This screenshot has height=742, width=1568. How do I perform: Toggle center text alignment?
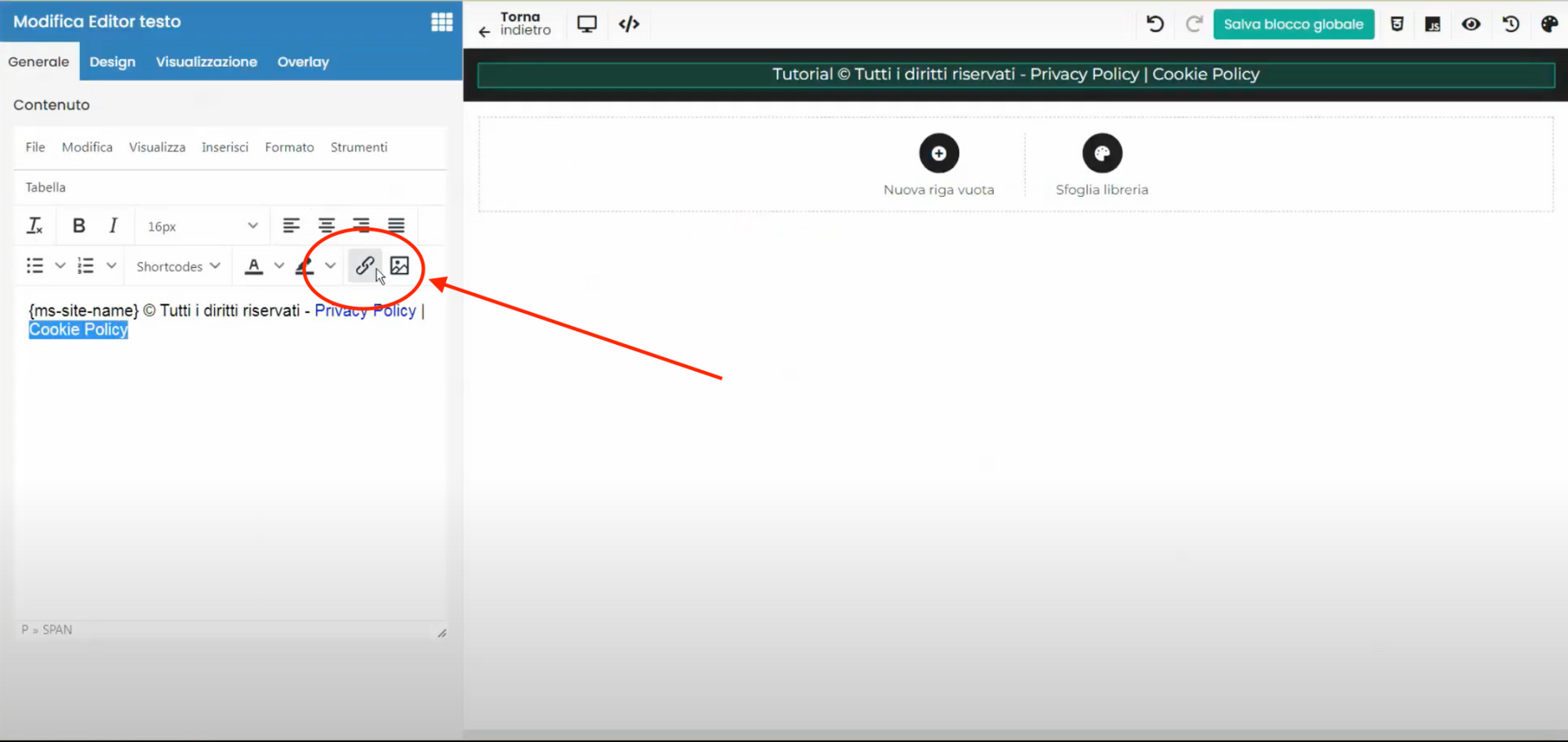tap(326, 226)
